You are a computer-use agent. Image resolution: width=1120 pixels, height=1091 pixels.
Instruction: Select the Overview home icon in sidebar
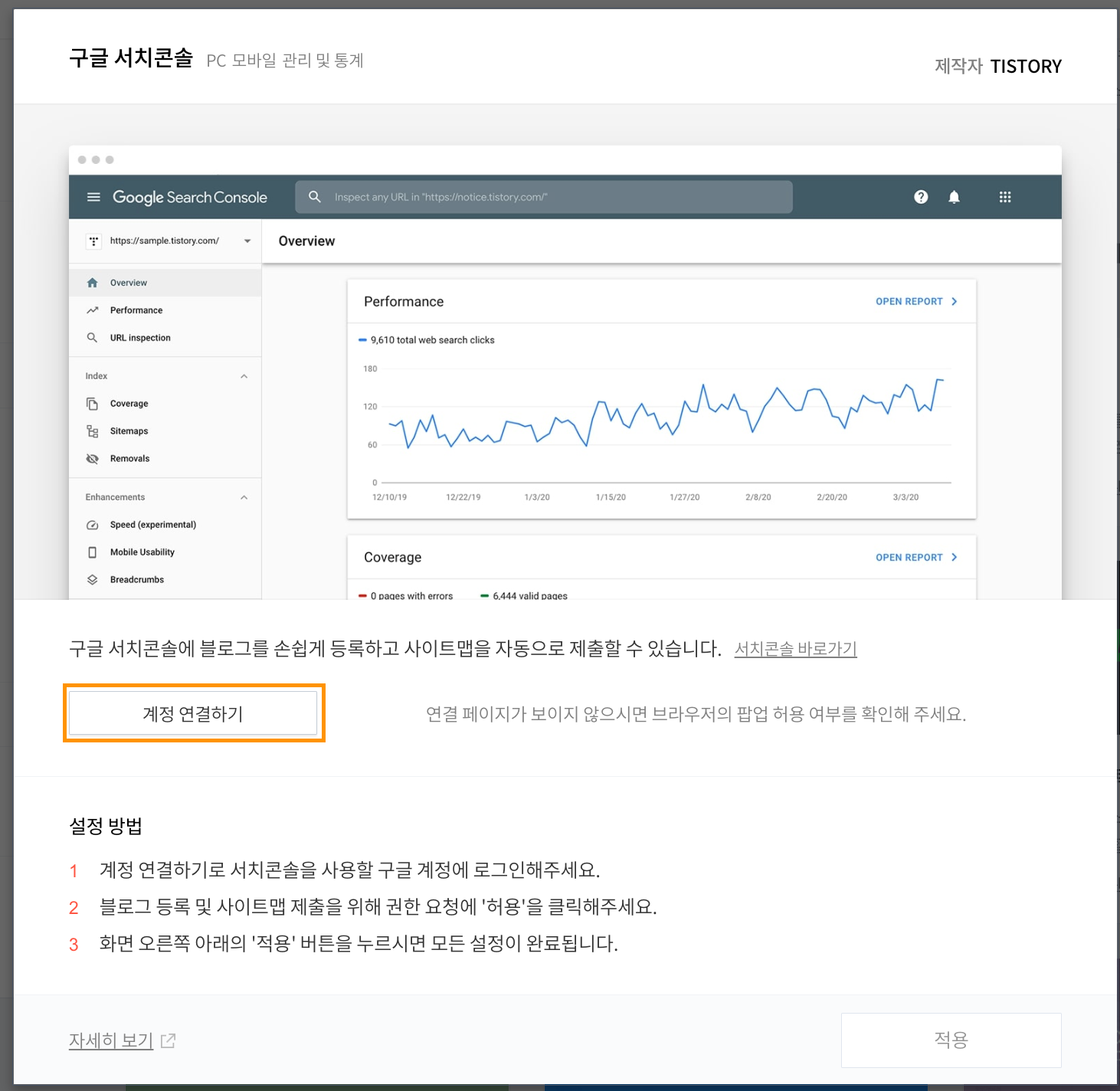click(93, 283)
